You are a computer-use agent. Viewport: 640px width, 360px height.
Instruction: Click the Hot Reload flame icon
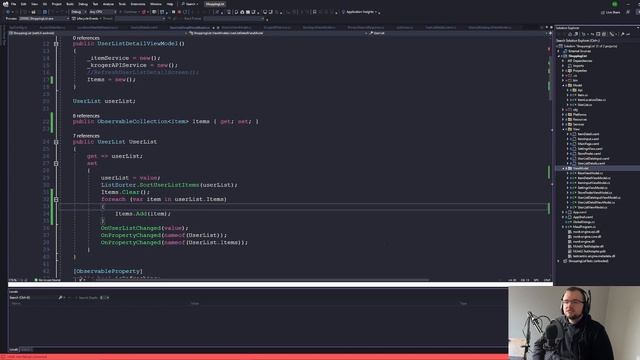click(x=144, y=12)
